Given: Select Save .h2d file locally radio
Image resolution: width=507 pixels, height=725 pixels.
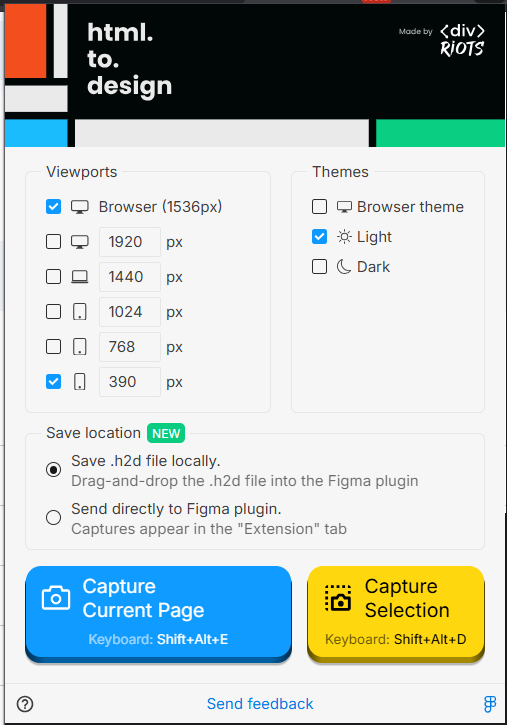Looking at the screenshot, I should click(54, 470).
